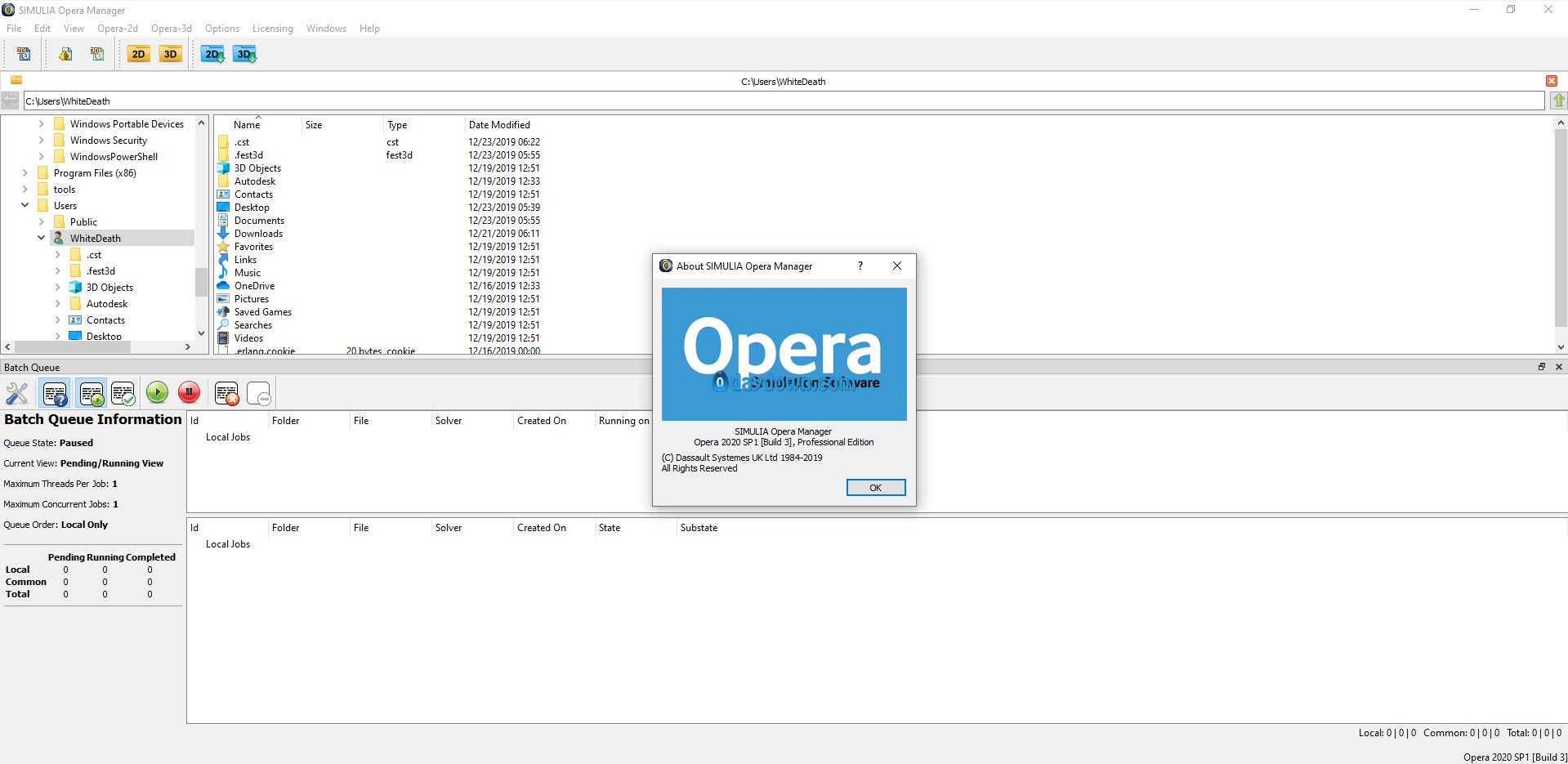Image resolution: width=1568 pixels, height=764 pixels.
Task: Close the About SIMULIA Opera Manager dialog
Action: click(897, 266)
